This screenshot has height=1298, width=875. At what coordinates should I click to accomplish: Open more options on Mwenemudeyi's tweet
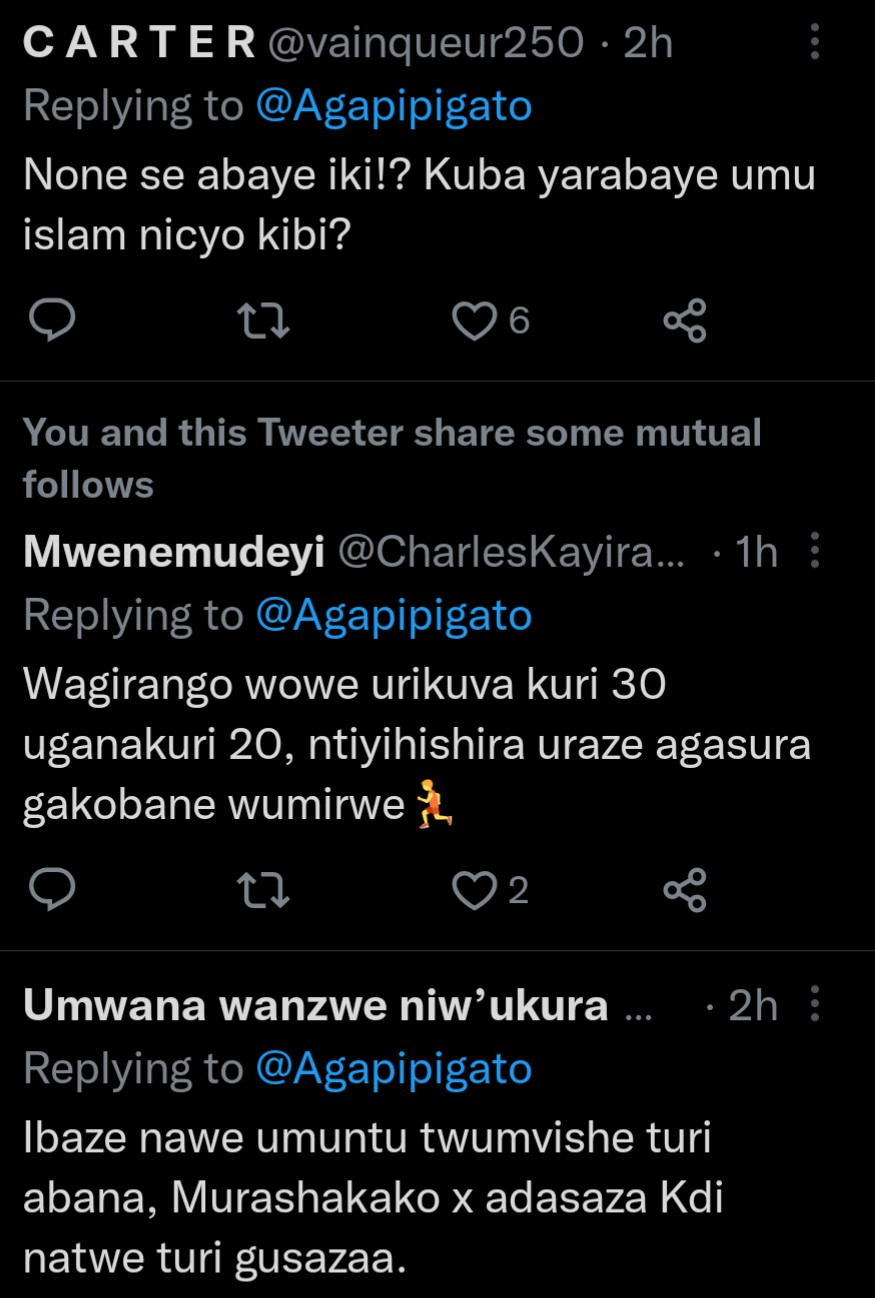click(x=815, y=551)
